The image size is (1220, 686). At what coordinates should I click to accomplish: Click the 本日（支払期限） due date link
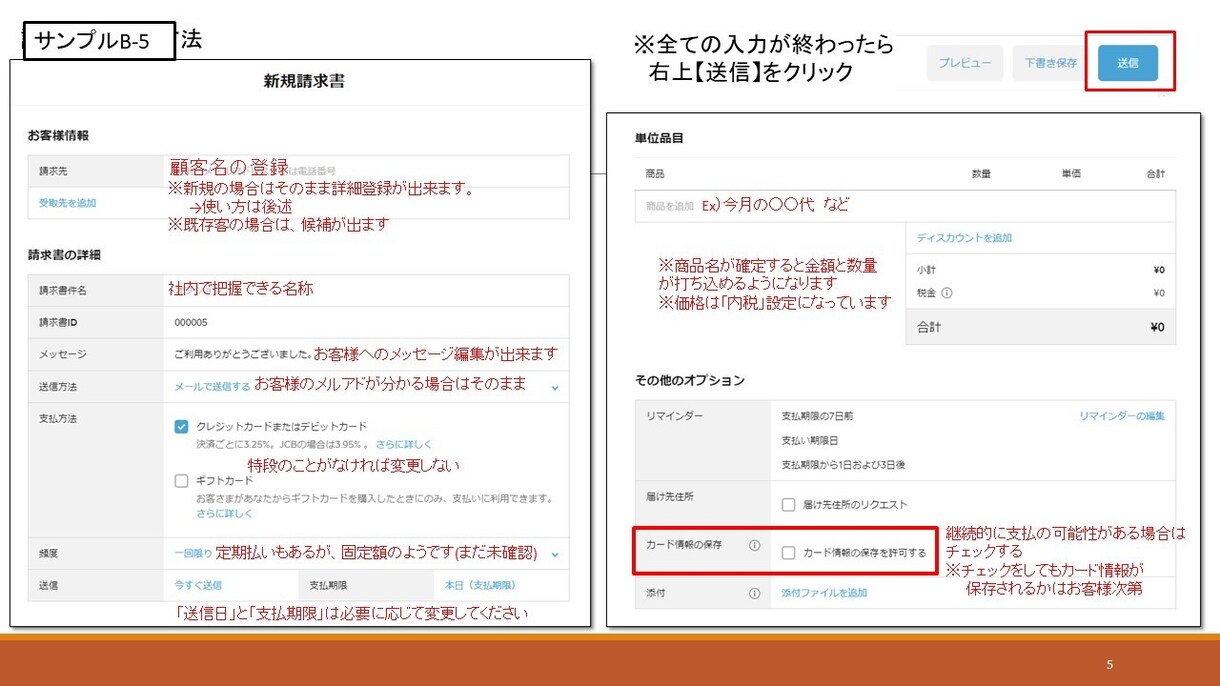(480, 585)
